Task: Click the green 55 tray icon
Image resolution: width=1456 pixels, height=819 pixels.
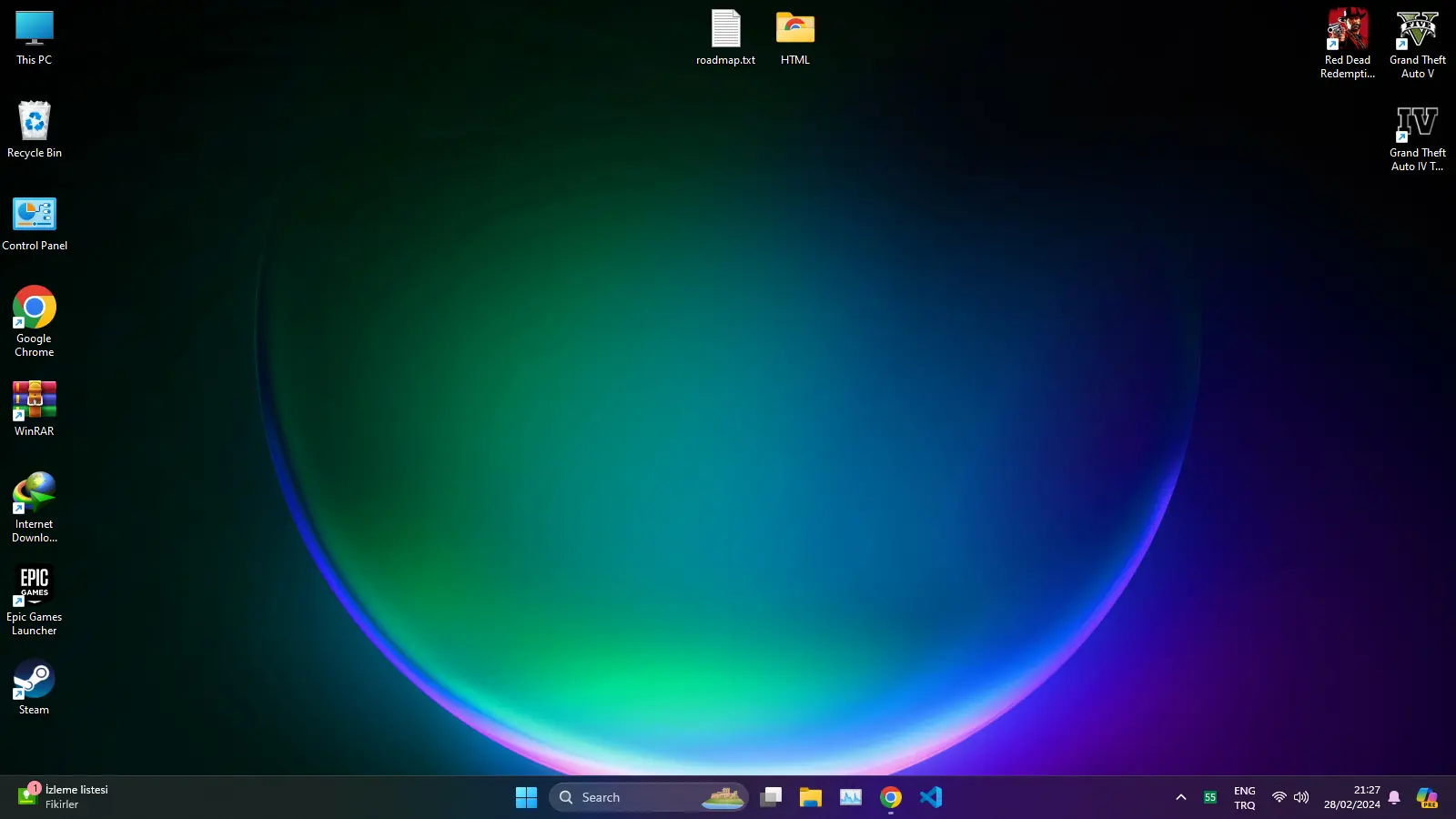Action: tap(1210, 798)
